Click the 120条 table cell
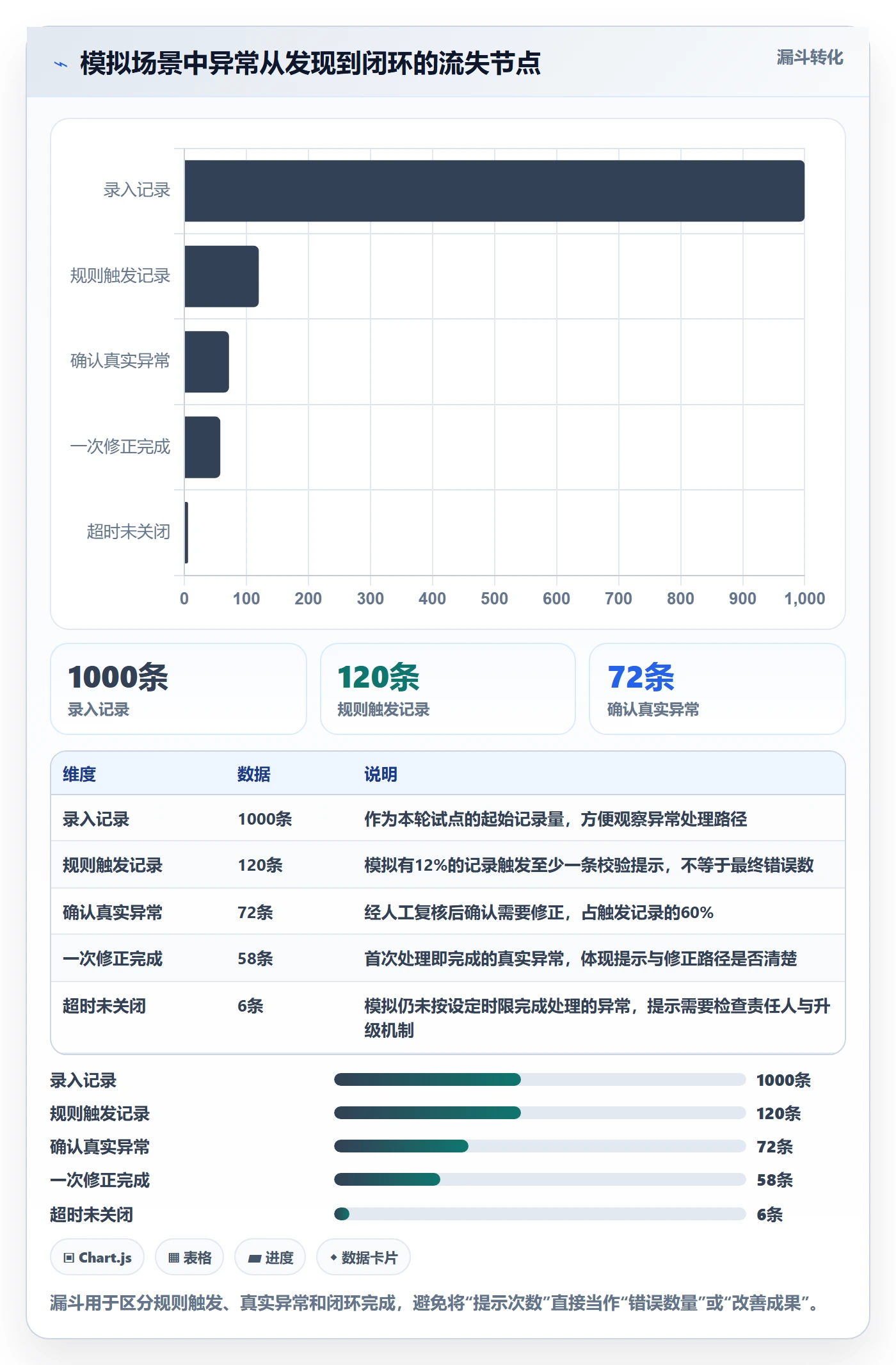 coord(260,865)
